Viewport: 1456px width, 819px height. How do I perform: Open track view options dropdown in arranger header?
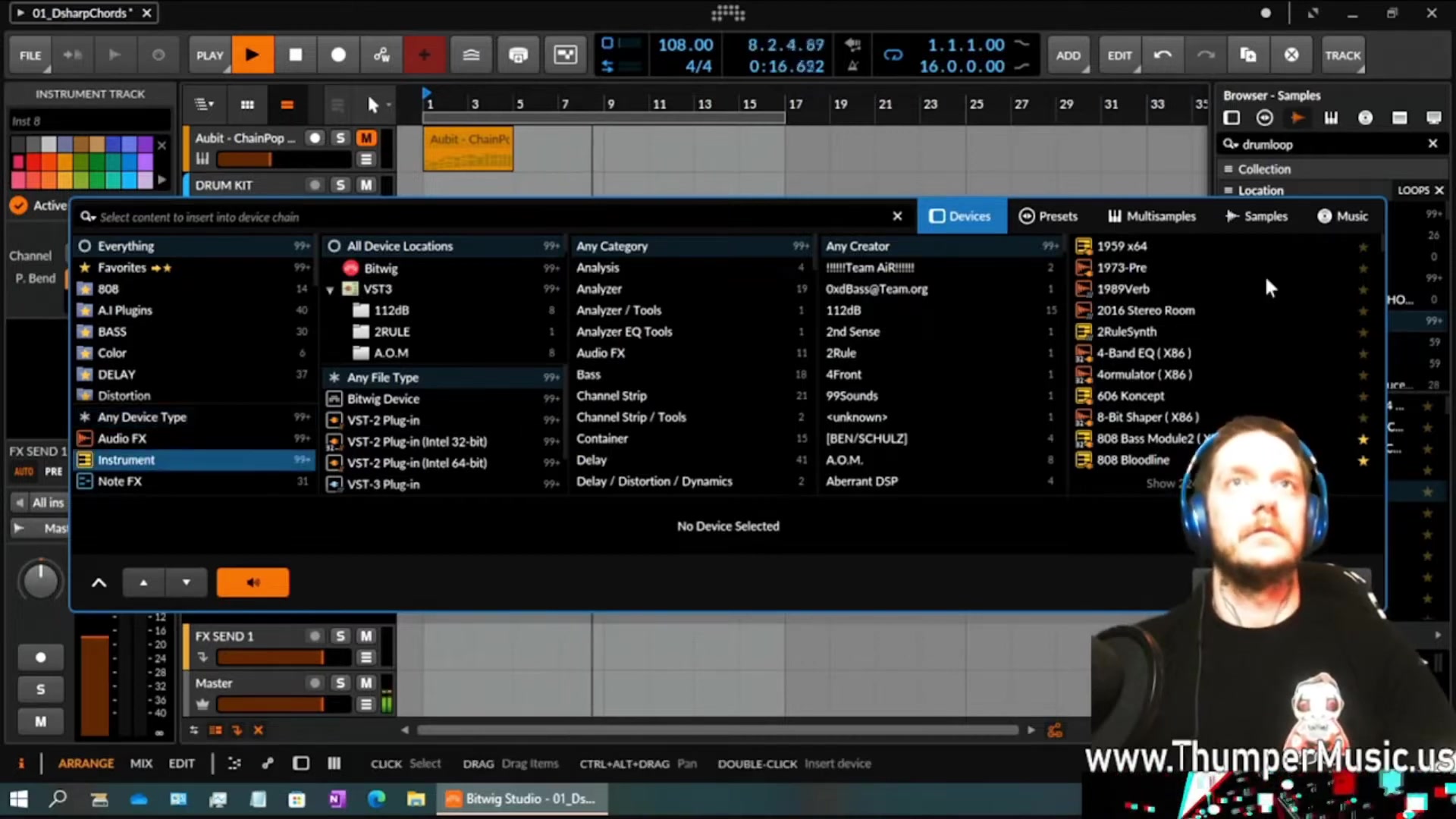click(x=205, y=105)
